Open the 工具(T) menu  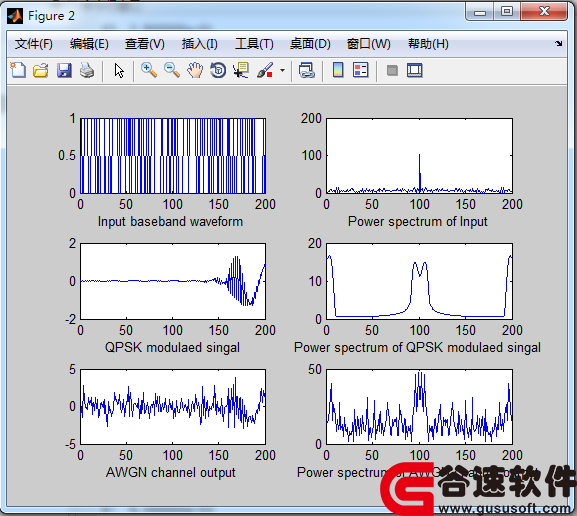[x=254, y=44]
